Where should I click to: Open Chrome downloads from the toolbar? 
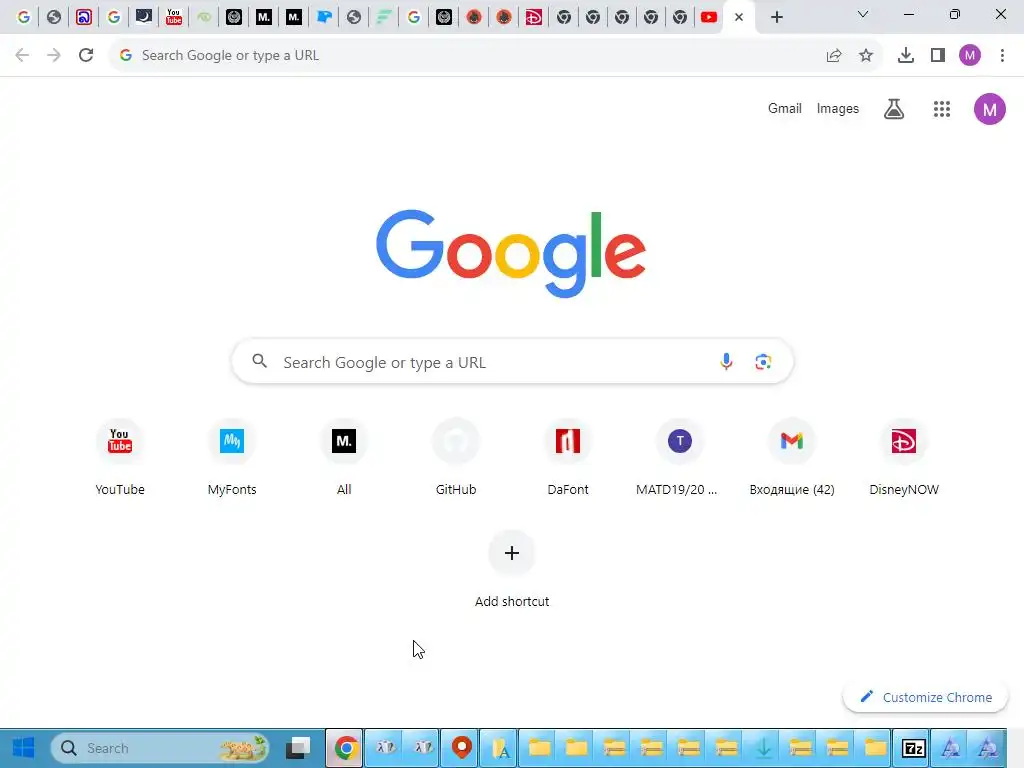[x=906, y=56]
